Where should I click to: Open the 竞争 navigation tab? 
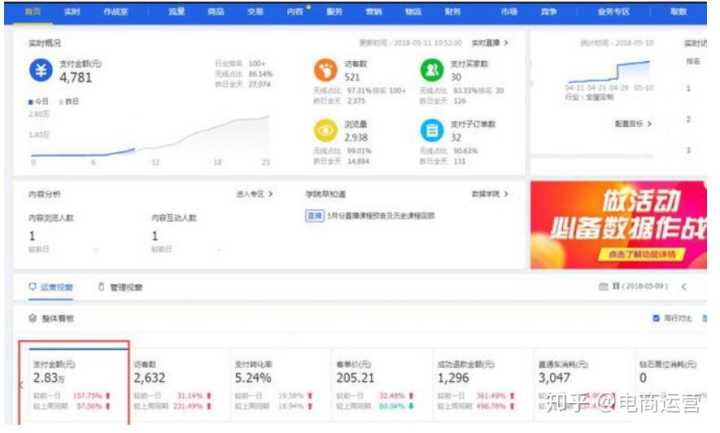click(548, 12)
